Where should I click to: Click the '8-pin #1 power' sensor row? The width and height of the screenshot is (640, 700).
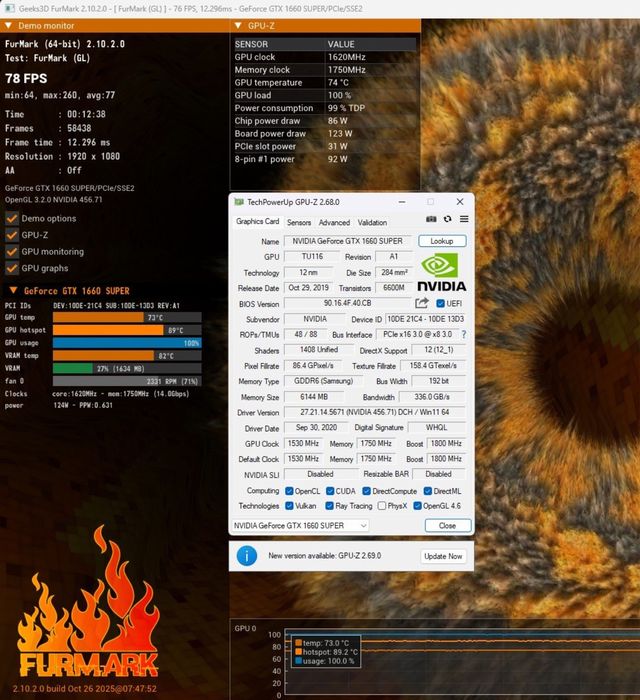click(x=325, y=159)
